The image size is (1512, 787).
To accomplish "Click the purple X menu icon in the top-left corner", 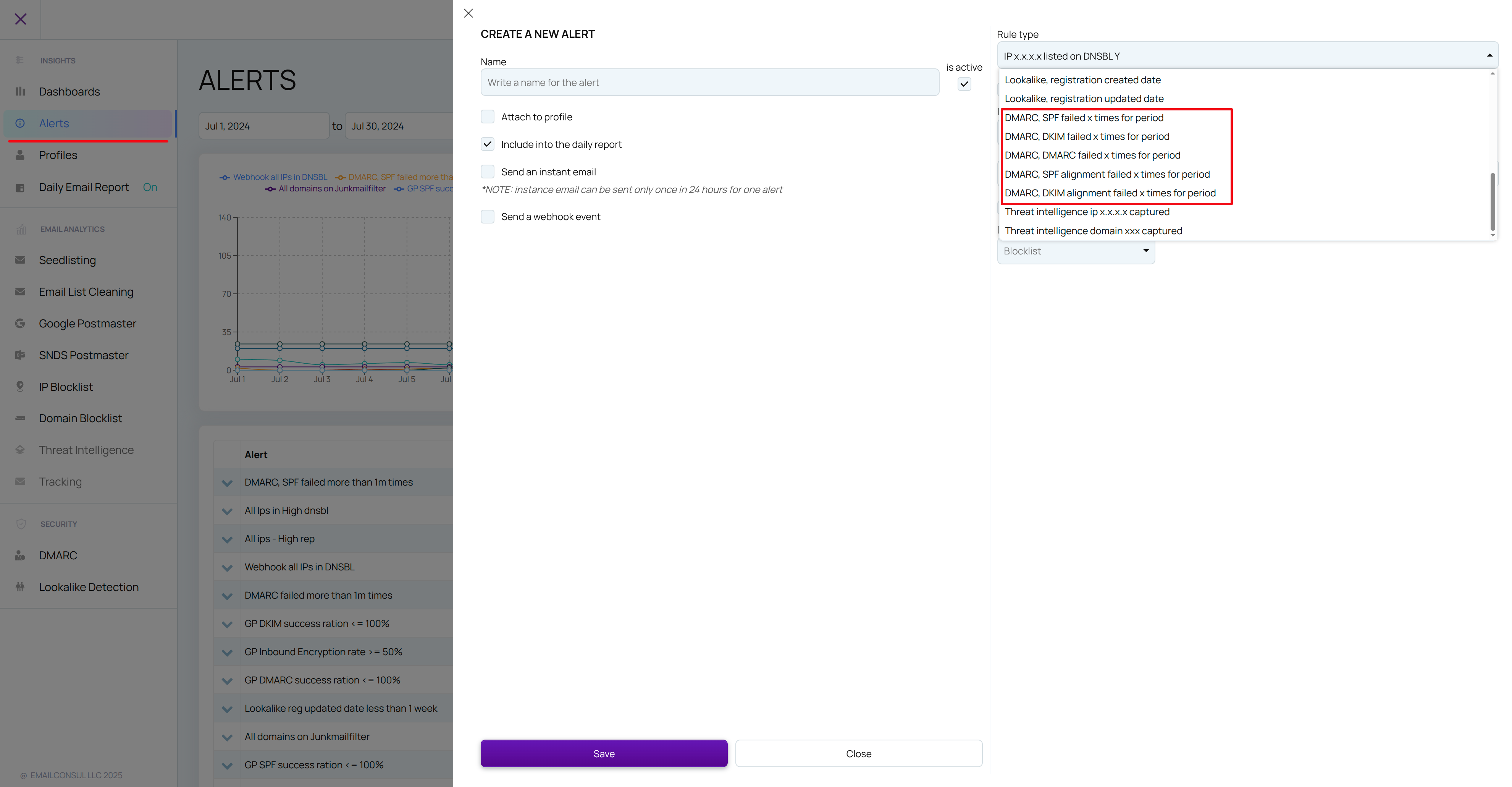I will click(21, 19).
